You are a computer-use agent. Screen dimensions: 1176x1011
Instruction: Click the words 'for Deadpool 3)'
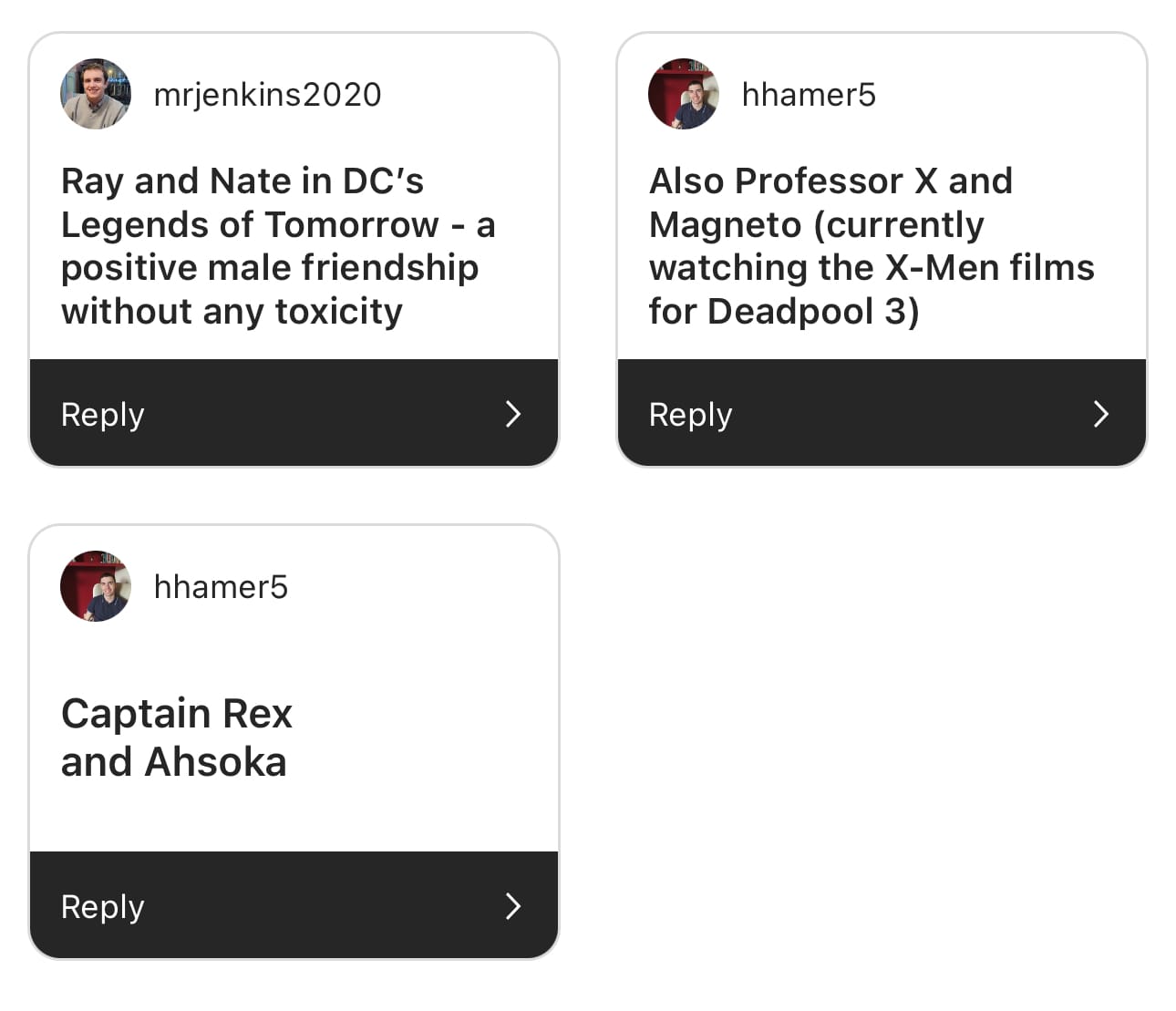[x=784, y=312]
